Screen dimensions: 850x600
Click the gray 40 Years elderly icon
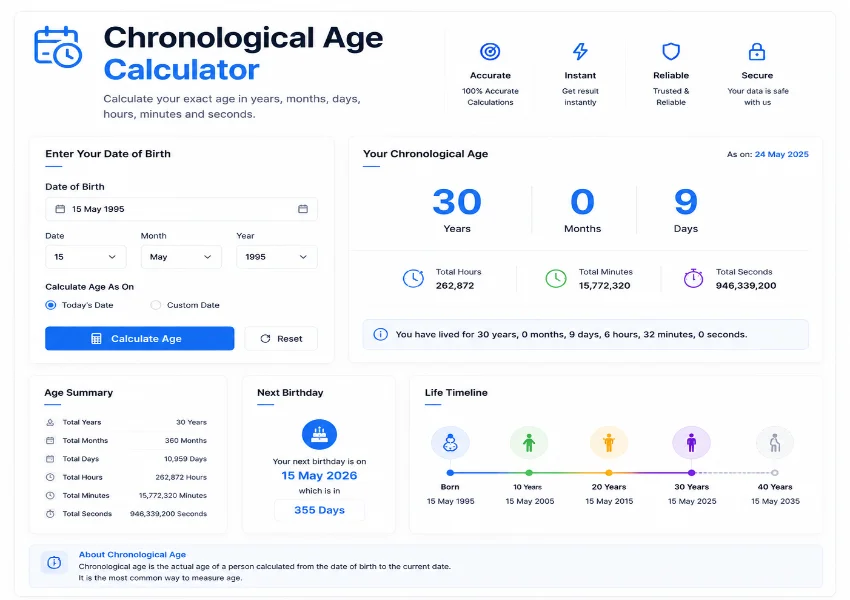click(775, 443)
